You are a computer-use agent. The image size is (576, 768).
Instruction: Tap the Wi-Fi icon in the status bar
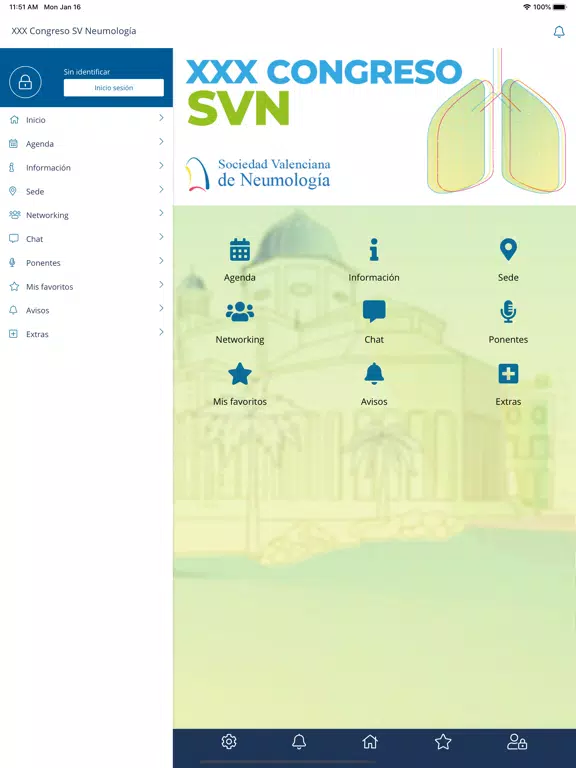tap(527, 7)
